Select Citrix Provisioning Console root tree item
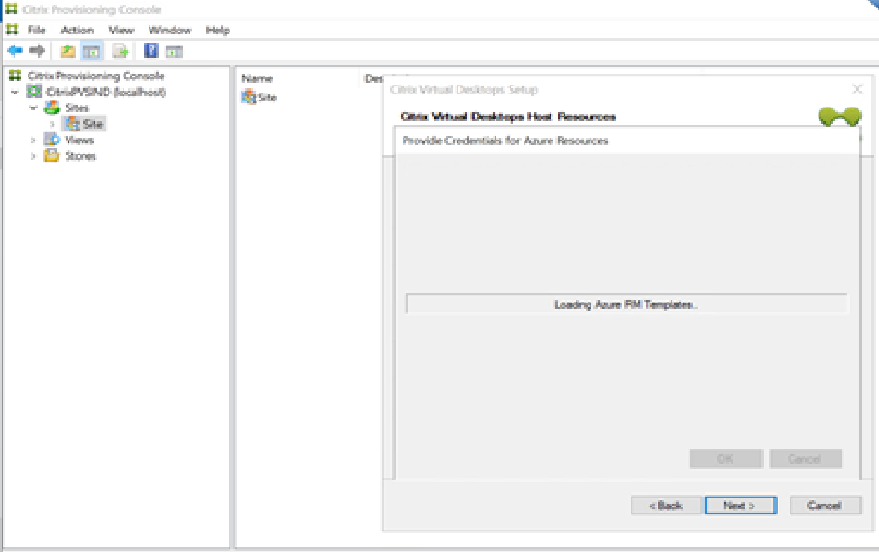The width and height of the screenshot is (879, 552). tap(96, 76)
